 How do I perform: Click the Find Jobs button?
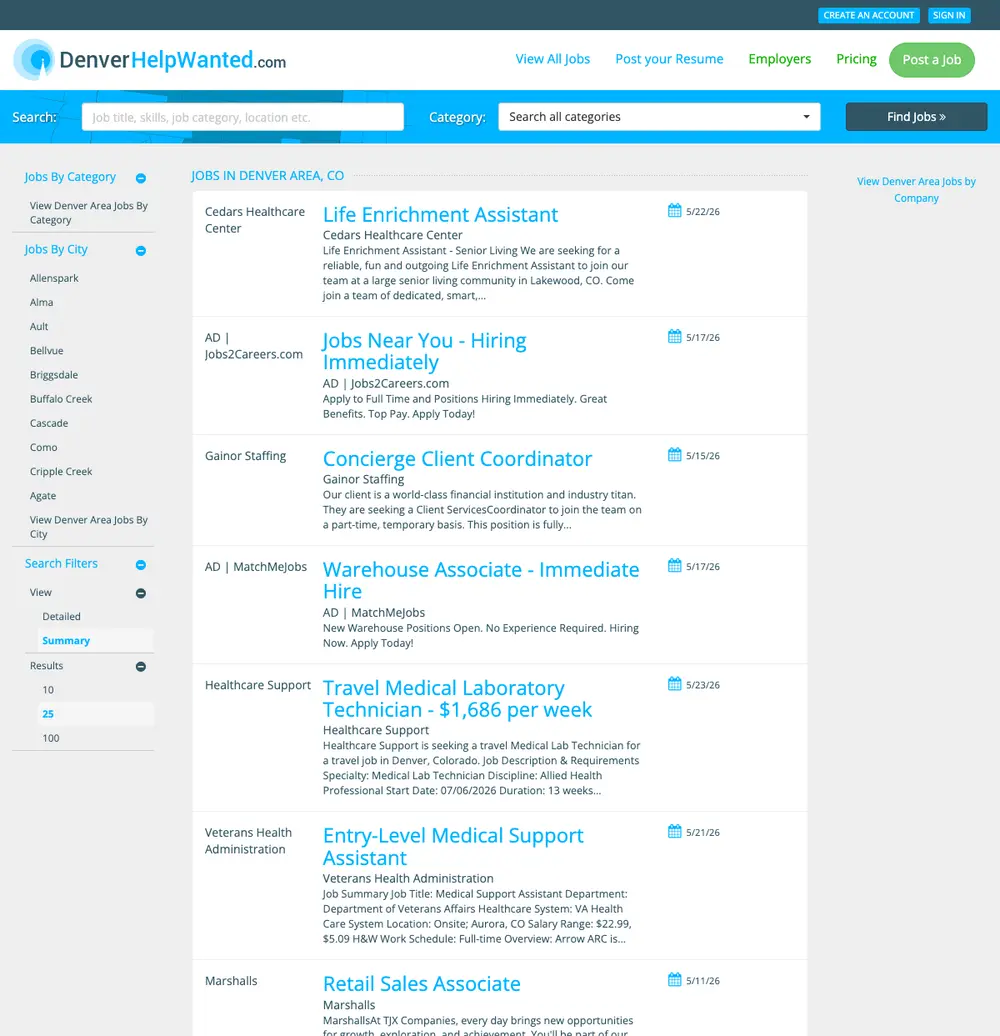pyautogui.click(x=916, y=117)
